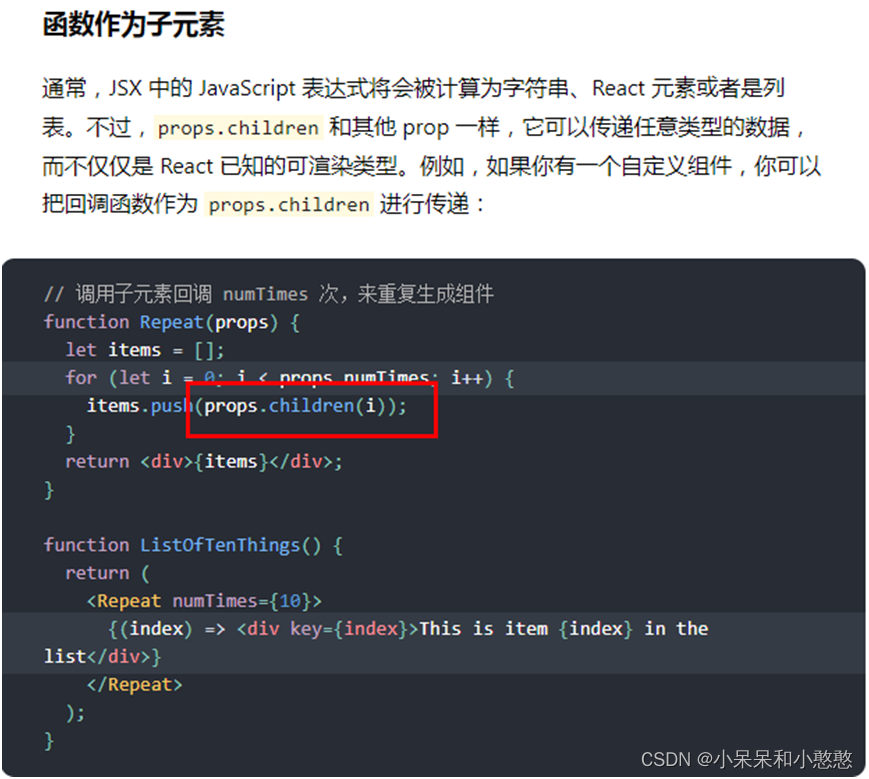Click the function Repeat(props) declaration line

pos(170,321)
